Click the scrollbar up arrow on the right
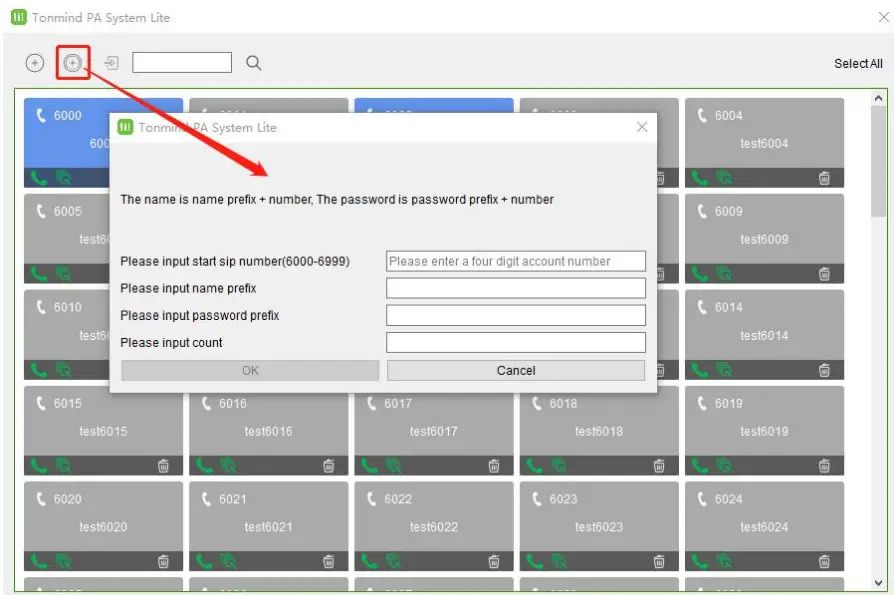The image size is (894, 595). point(879,97)
